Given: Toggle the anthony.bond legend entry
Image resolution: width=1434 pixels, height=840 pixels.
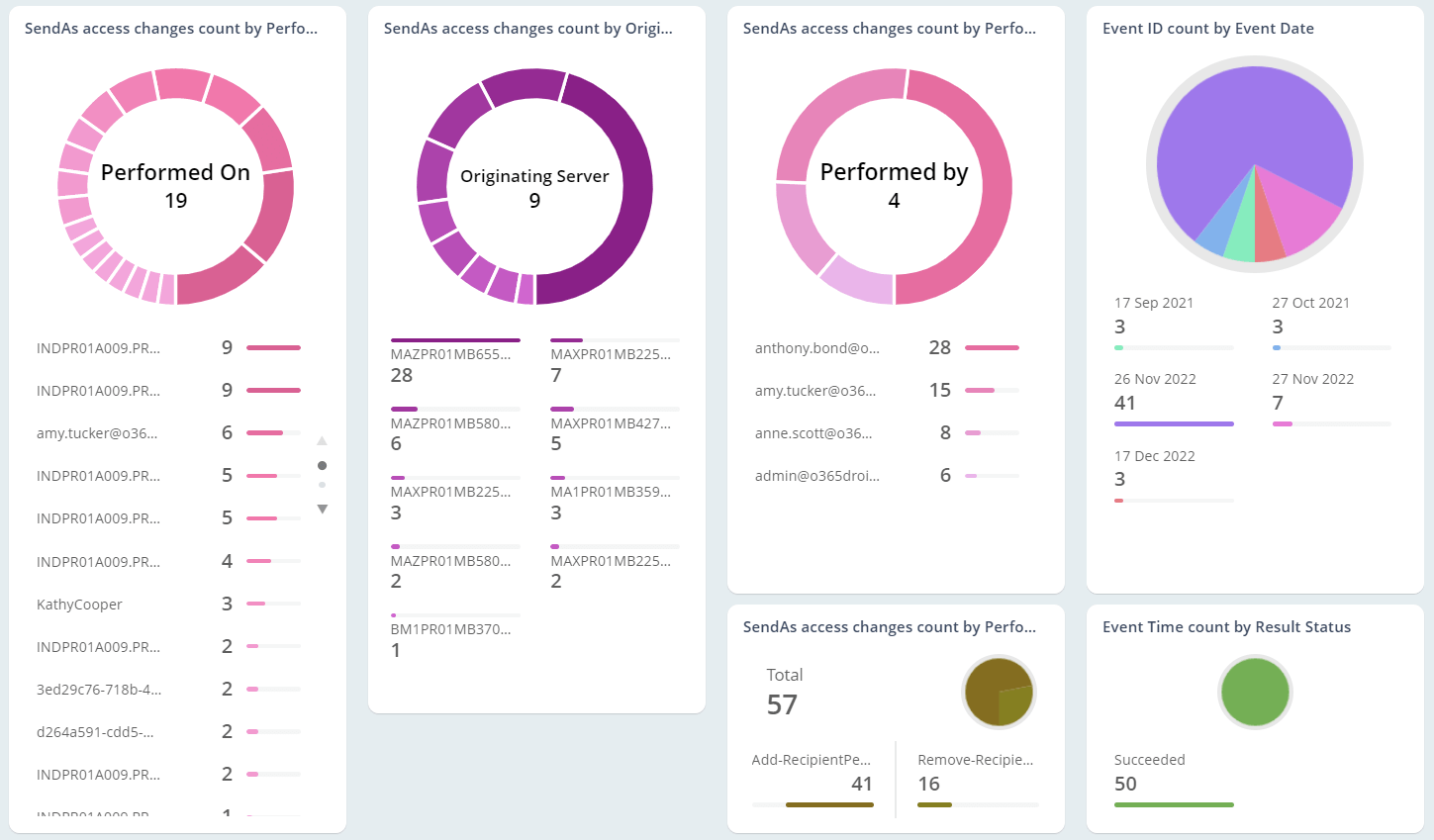Looking at the screenshot, I should [816, 348].
